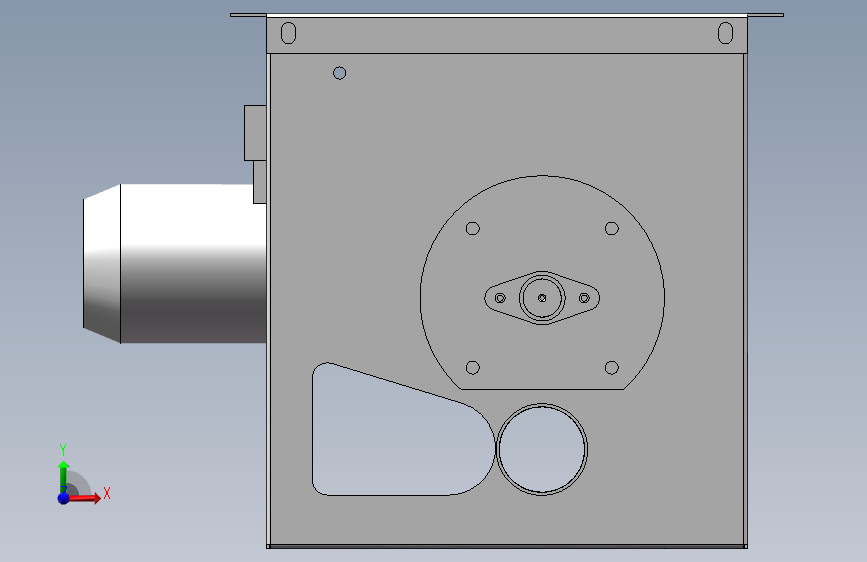Select lower-left hole of circular mounting plate
The image size is (867, 562).
tap(473, 368)
